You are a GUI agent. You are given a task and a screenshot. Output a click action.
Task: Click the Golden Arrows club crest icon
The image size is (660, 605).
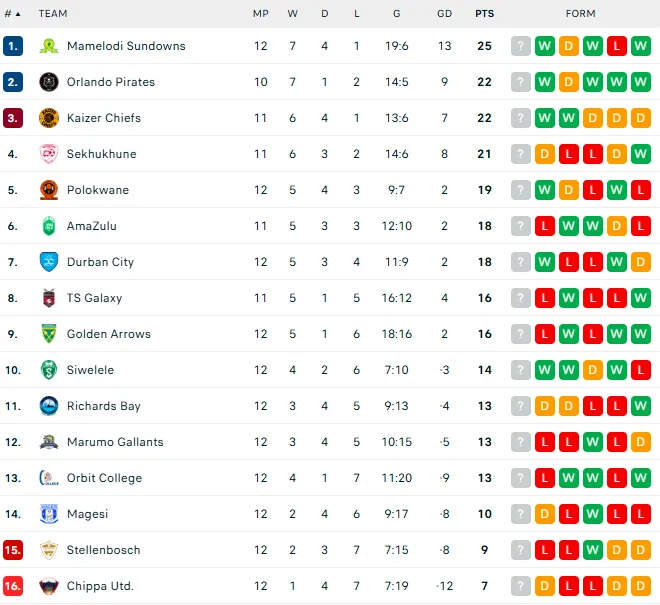[x=49, y=334]
